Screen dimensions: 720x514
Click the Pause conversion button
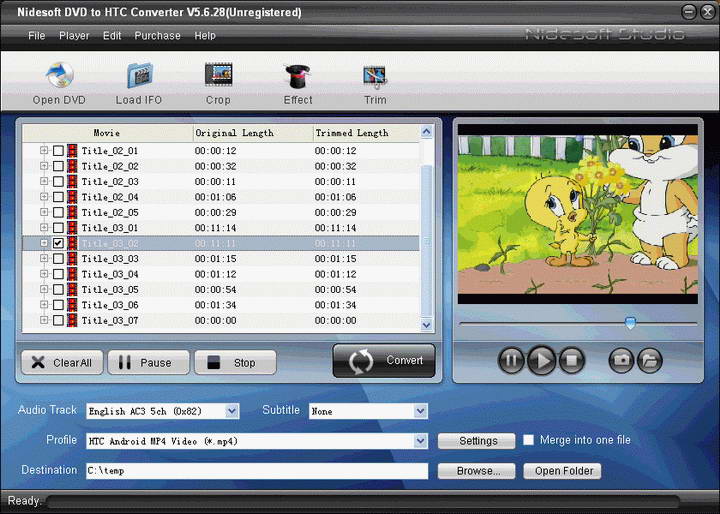148,362
